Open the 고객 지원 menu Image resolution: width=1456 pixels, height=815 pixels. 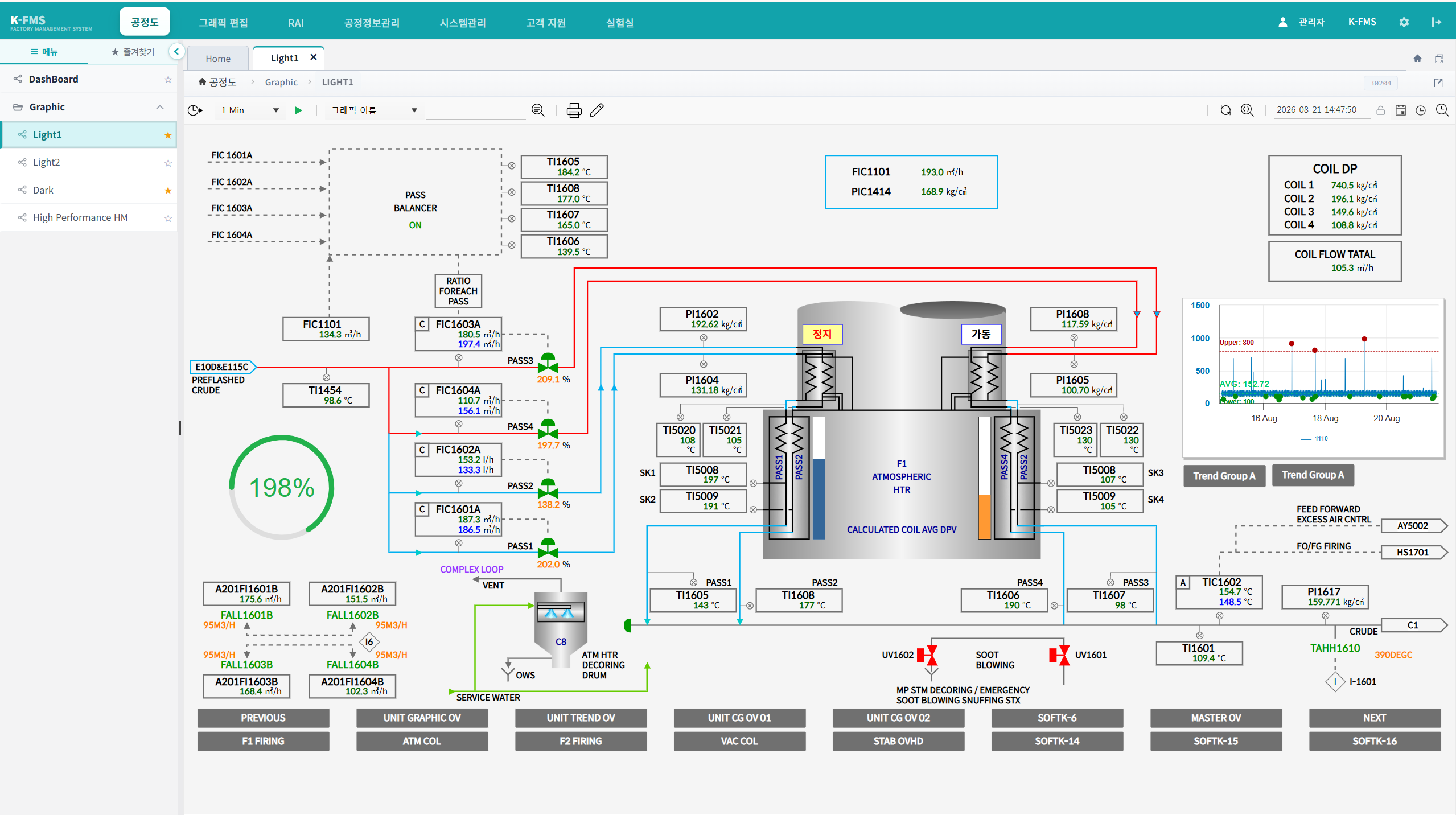click(546, 23)
